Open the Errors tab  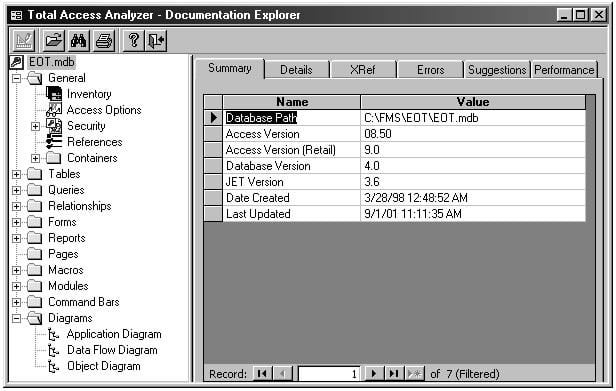[x=431, y=70]
